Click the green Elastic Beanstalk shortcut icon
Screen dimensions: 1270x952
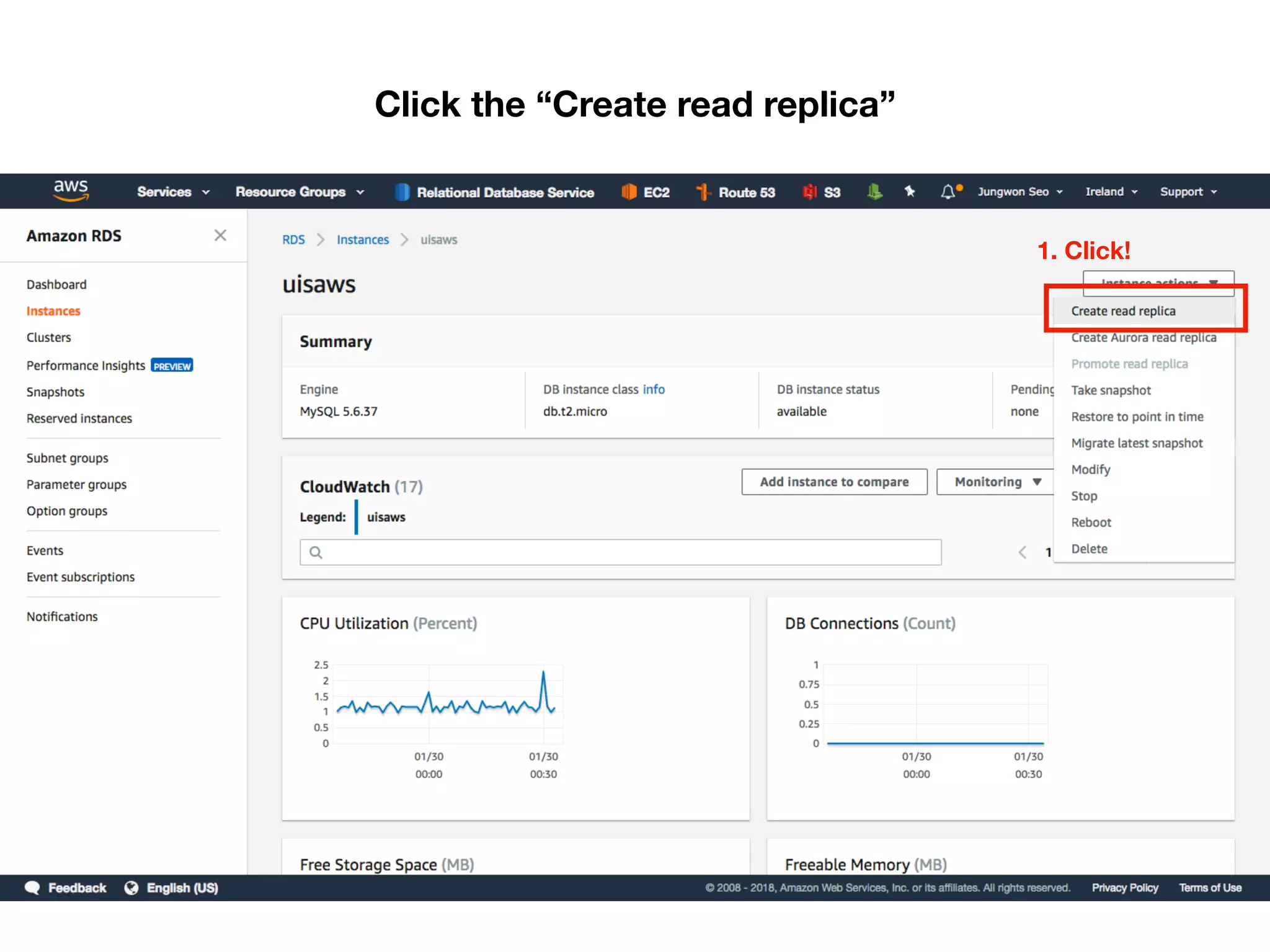[x=874, y=192]
